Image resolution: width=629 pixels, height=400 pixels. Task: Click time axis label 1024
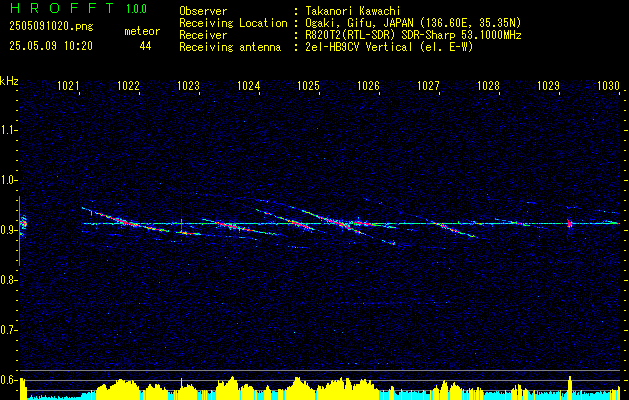pos(248,86)
